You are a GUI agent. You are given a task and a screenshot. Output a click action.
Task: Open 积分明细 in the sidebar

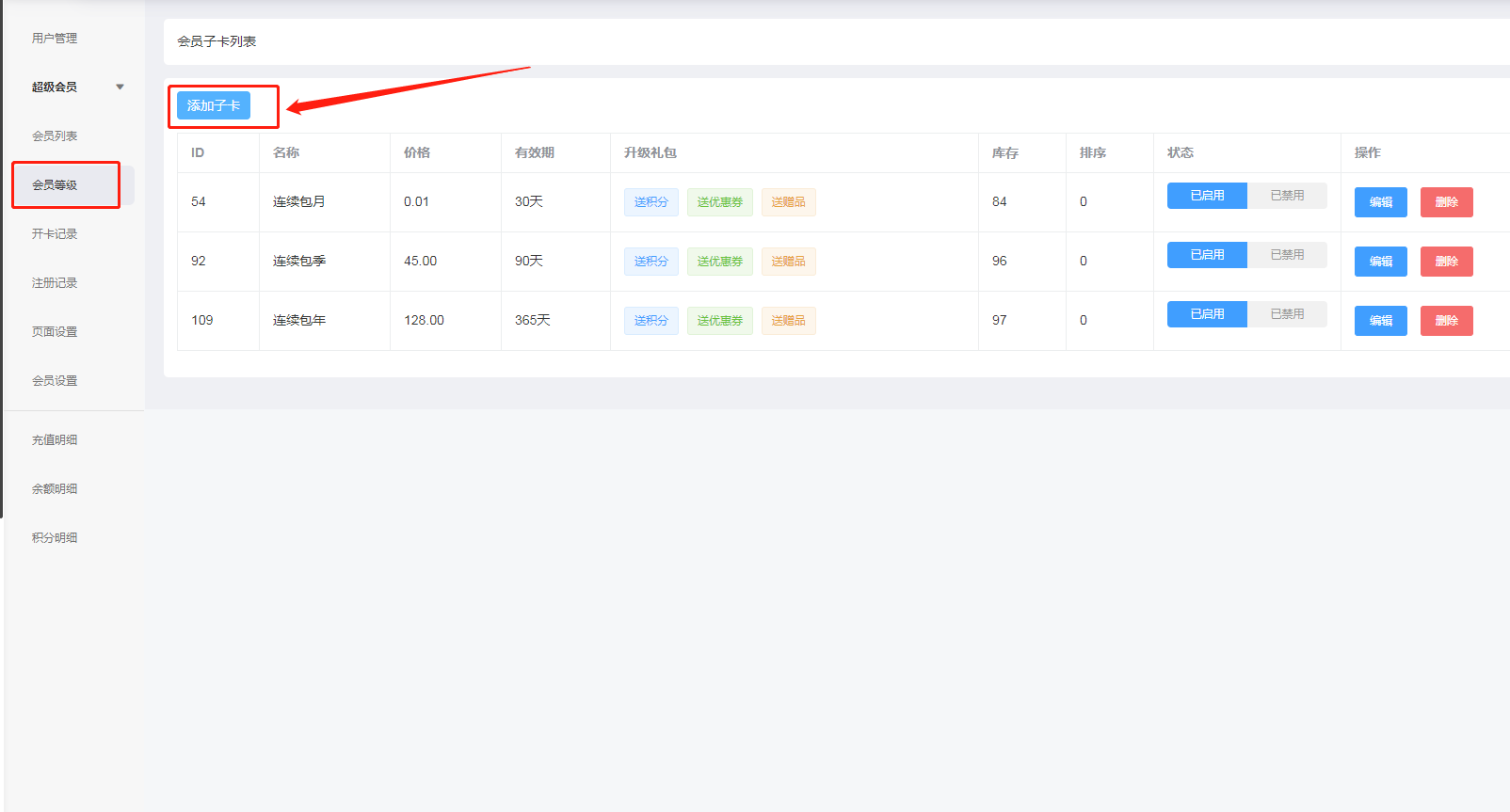pyautogui.click(x=55, y=538)
